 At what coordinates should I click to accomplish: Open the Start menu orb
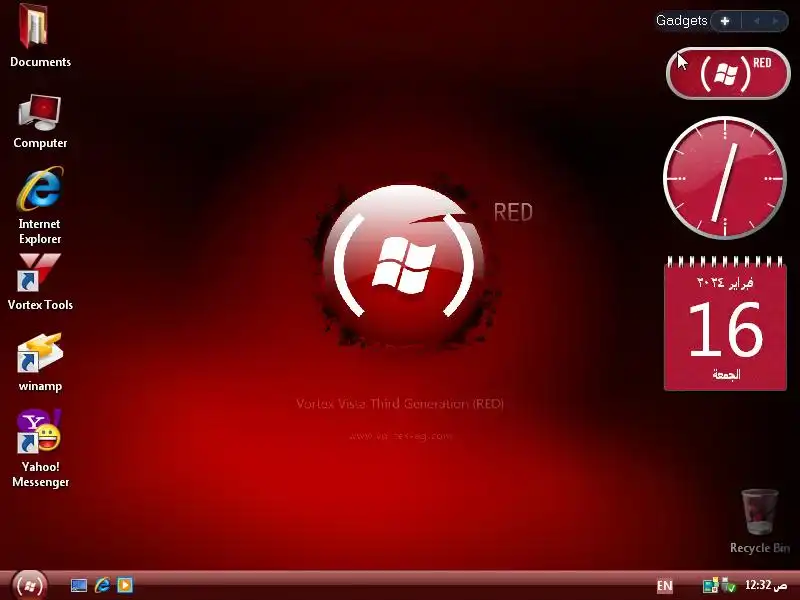pyautogui.click(x=29, y=585)
